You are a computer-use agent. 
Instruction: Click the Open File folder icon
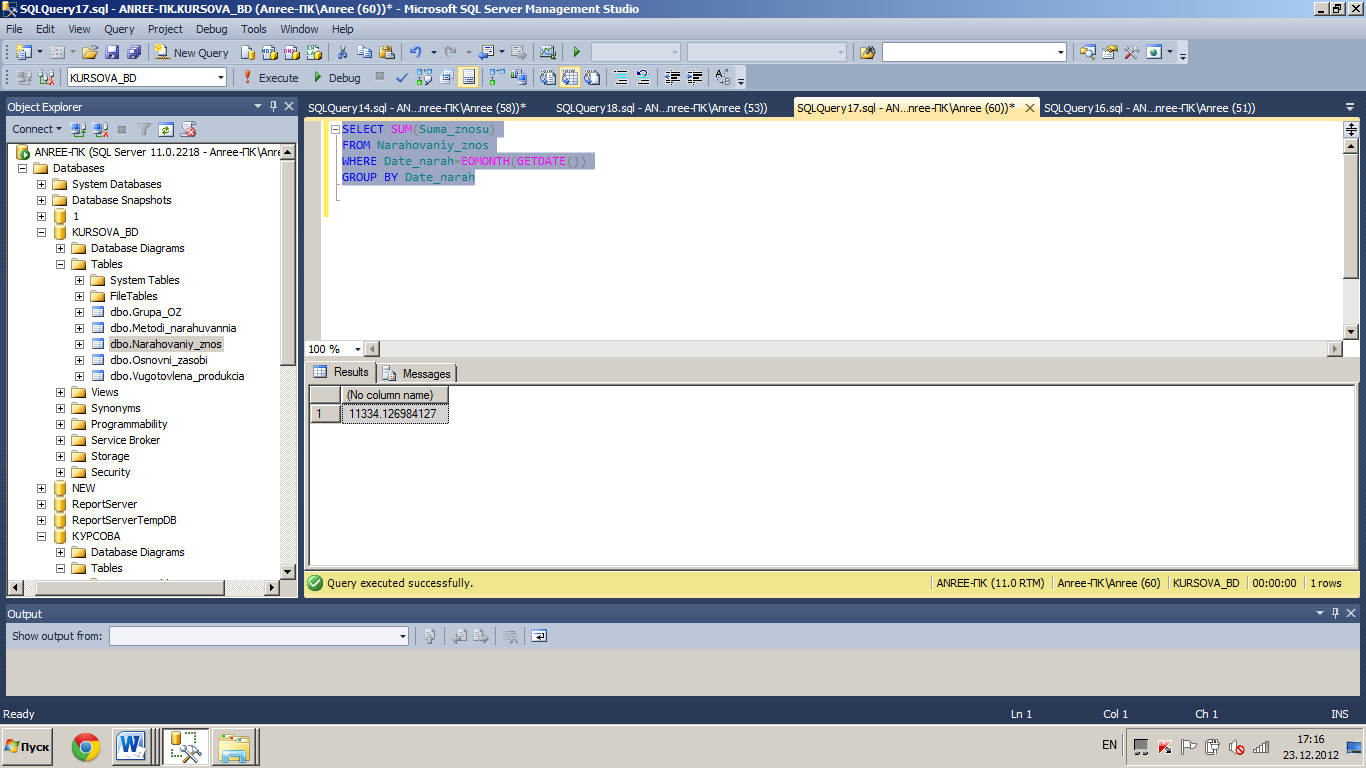[90, 52]
